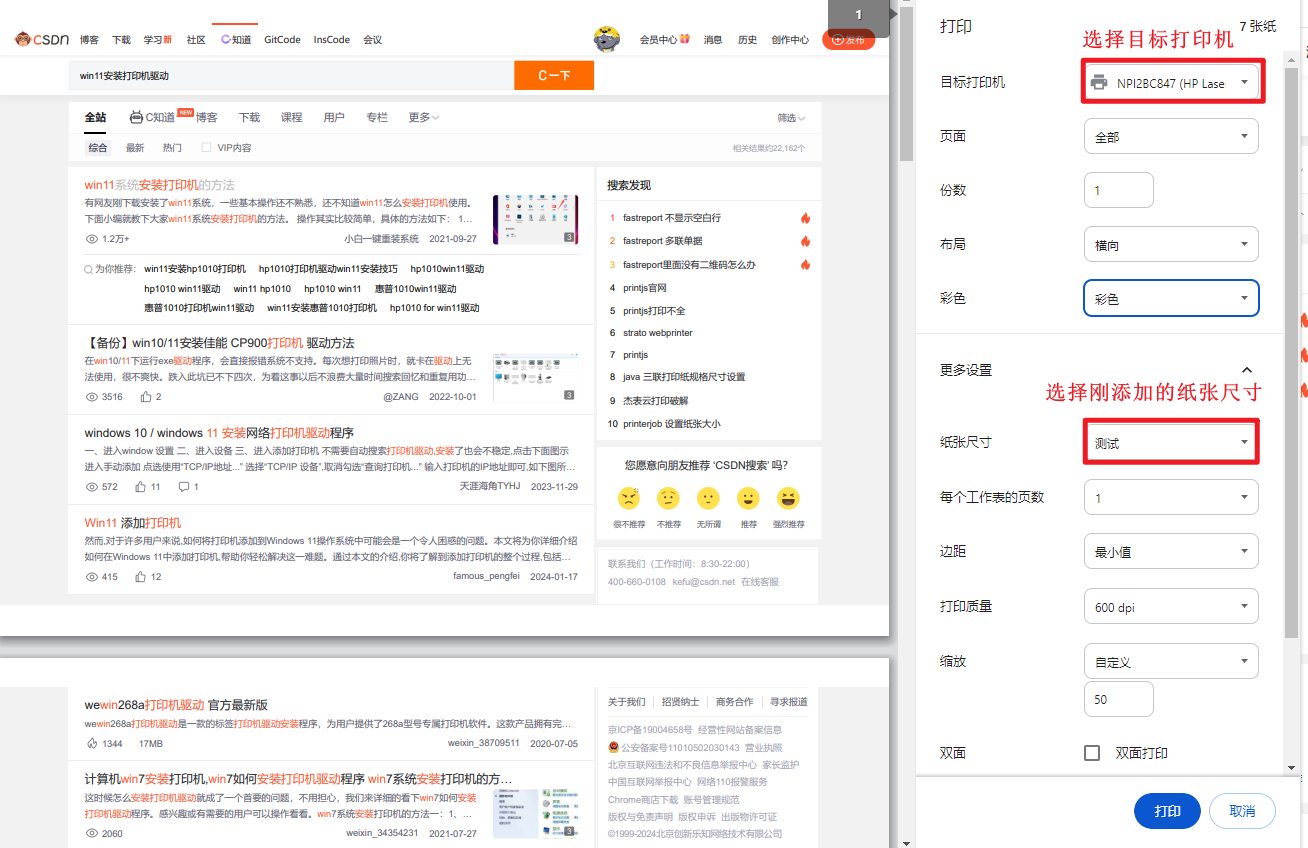Image resolution: width=1308 pixels, height=848 pixels.
Task: Click the download icon beside 1344
Action: click(x=92, y=744)
